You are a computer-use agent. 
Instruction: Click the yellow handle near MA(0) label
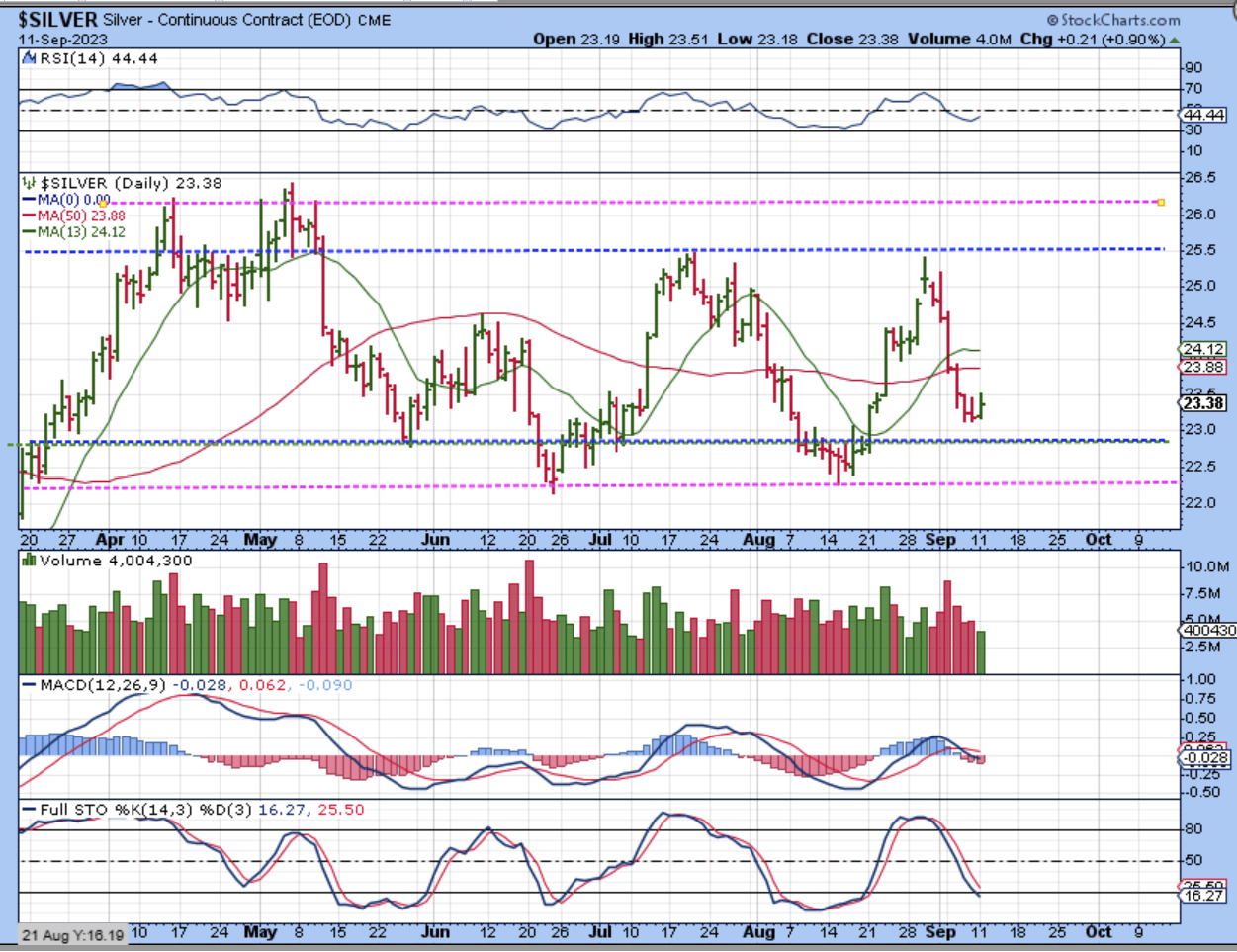tap(104, 201)
